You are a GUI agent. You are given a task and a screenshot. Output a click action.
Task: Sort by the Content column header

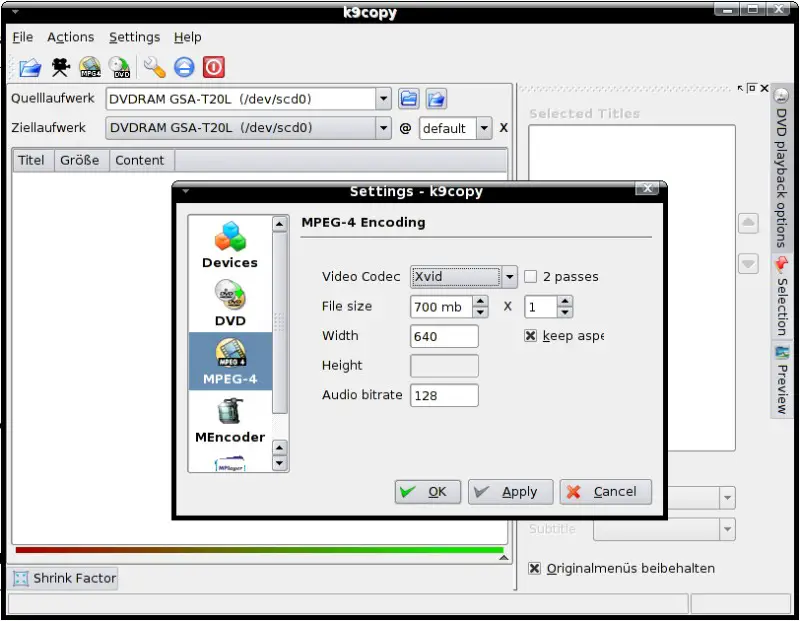point(141,160)
